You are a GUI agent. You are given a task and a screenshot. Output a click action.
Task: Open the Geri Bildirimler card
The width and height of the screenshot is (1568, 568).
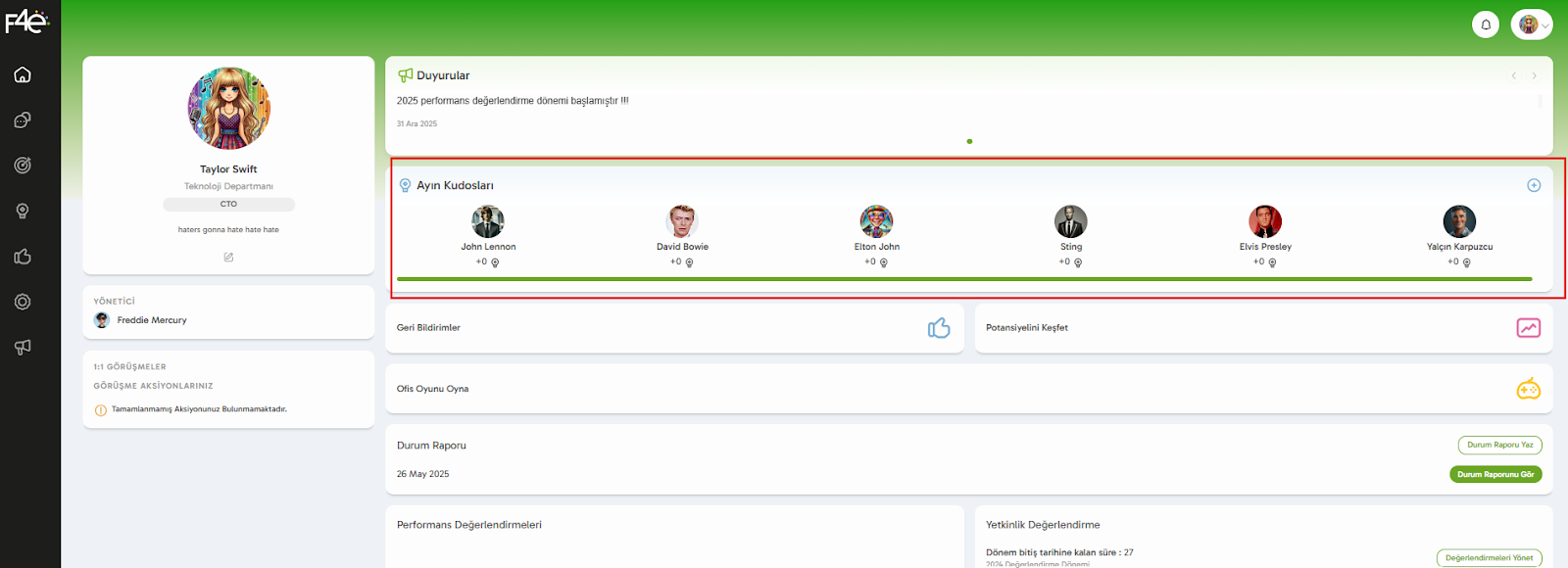(674, 328)
